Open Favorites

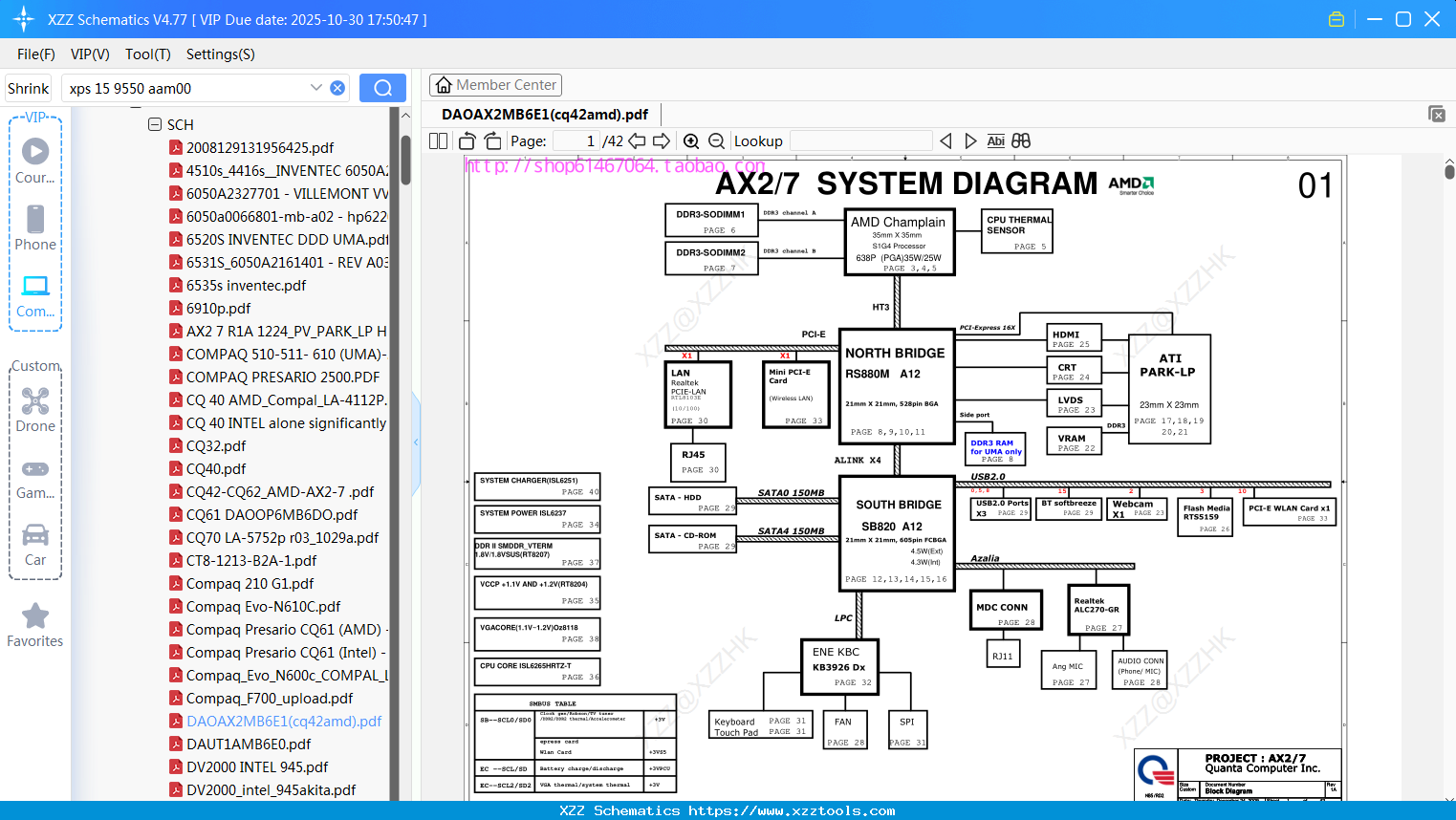(x=35, y=625)
